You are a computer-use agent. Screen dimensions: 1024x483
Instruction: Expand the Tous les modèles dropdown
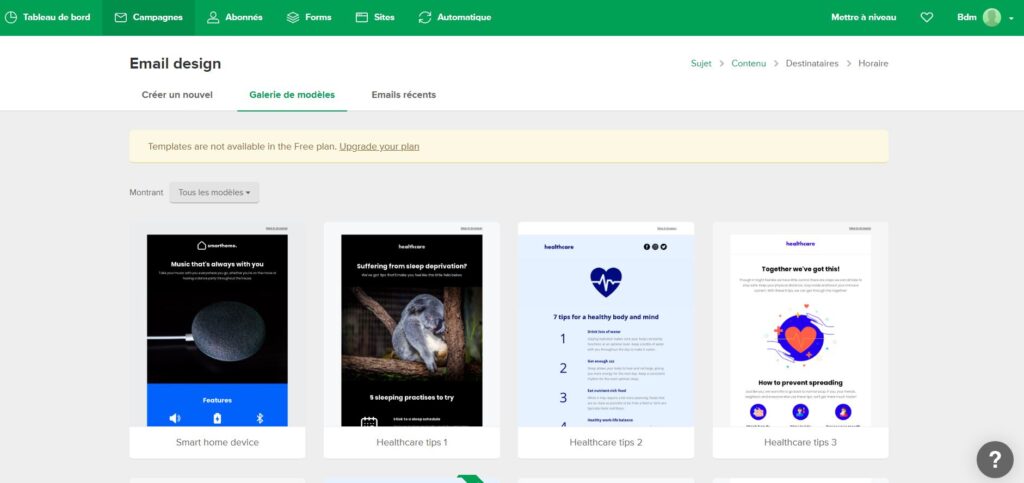click(214, 192)
